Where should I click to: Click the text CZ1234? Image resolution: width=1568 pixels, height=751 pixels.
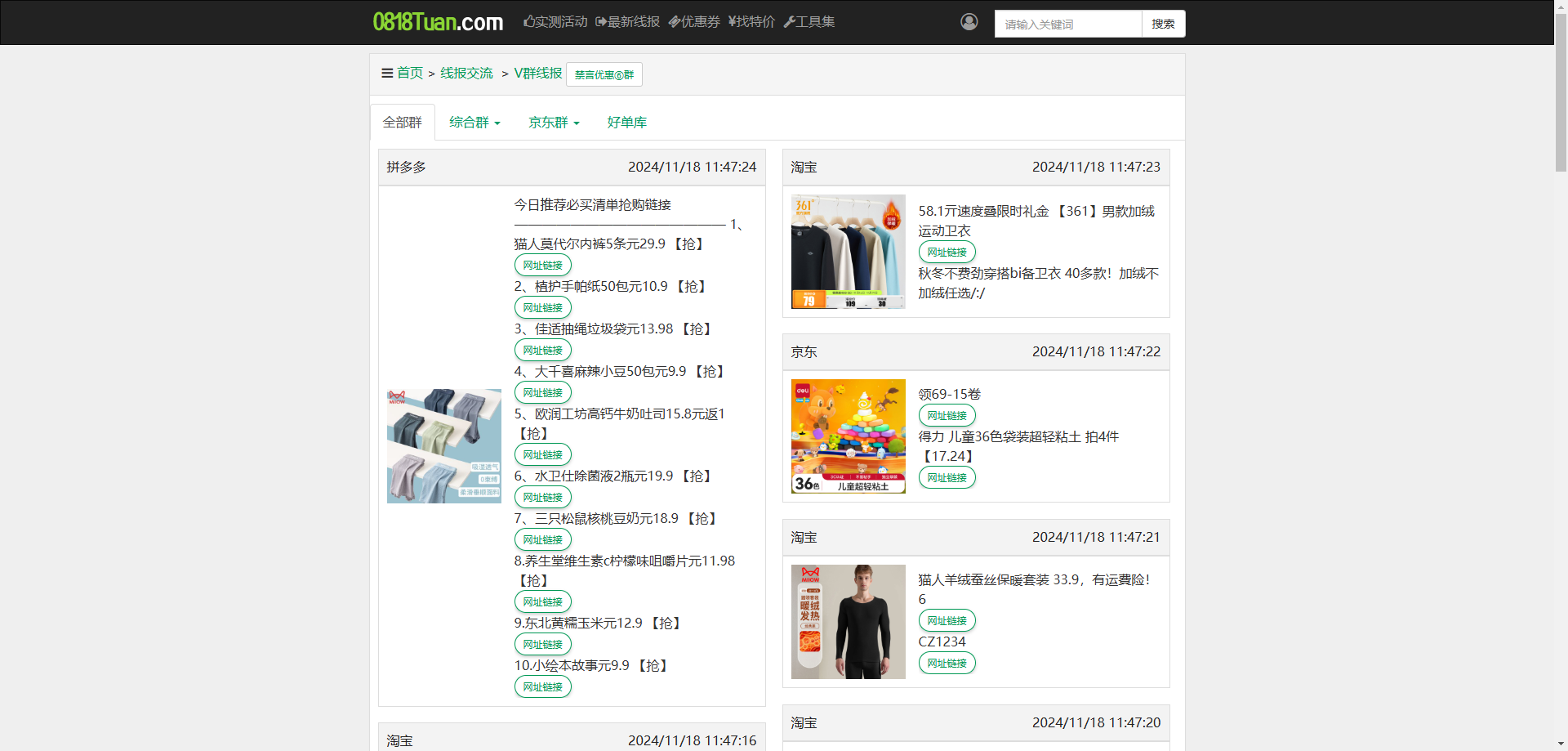[x=942, y=642]
